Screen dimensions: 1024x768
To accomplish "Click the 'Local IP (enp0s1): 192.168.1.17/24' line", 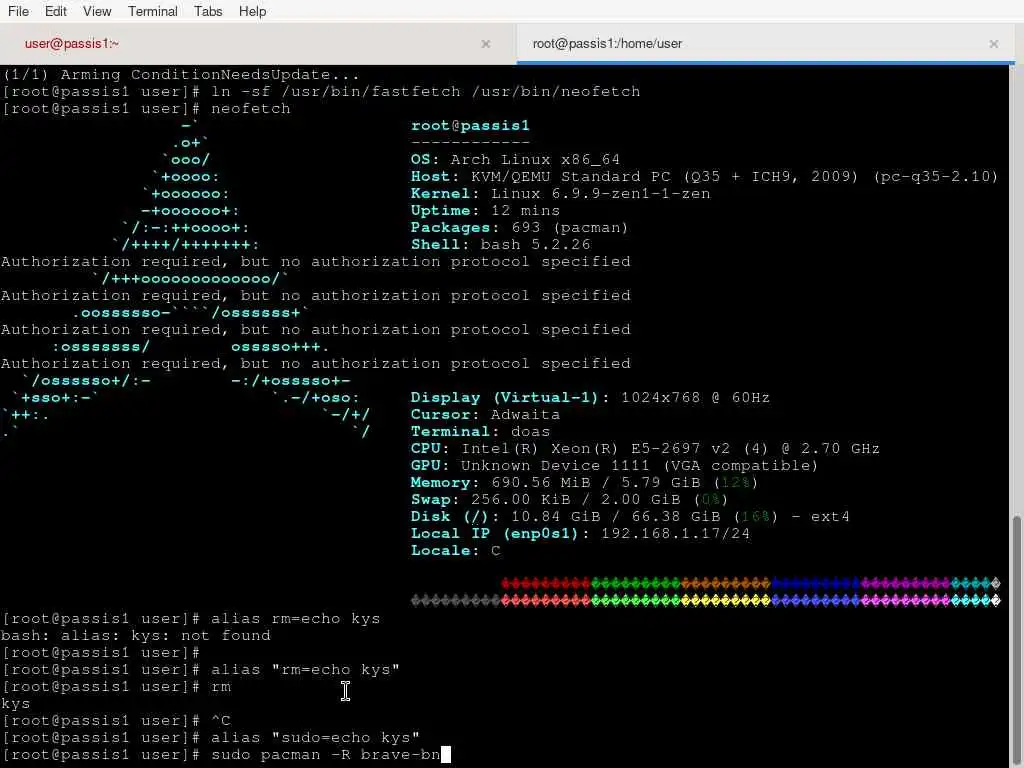I will pyautogui.click(x=580, y=533).
